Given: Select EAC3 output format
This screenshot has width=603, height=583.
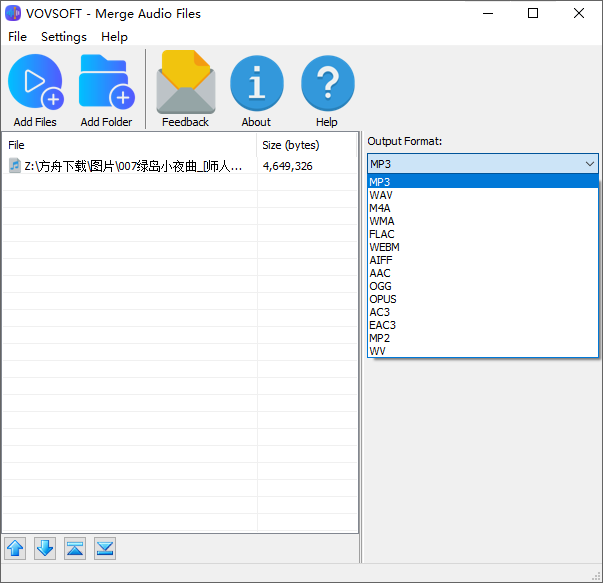Looking at the screenshot, I should coord(483,325).
